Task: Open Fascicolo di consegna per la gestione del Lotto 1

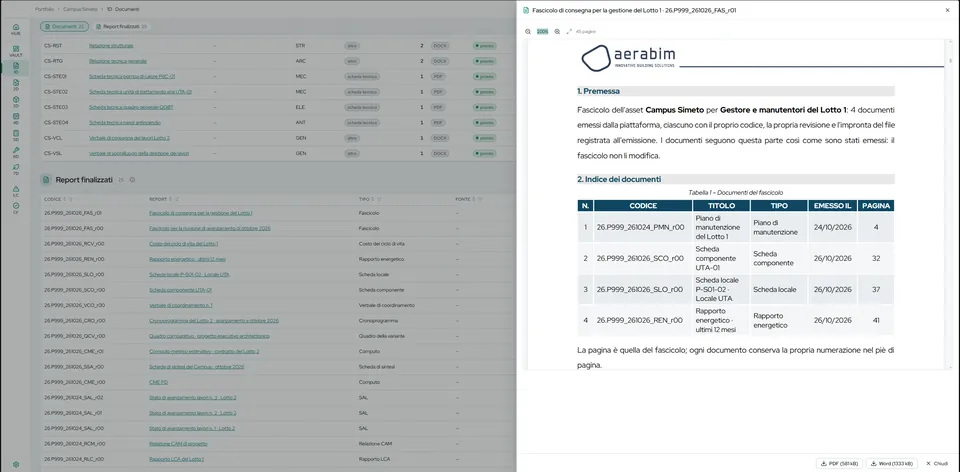Action: pos(201,213)
